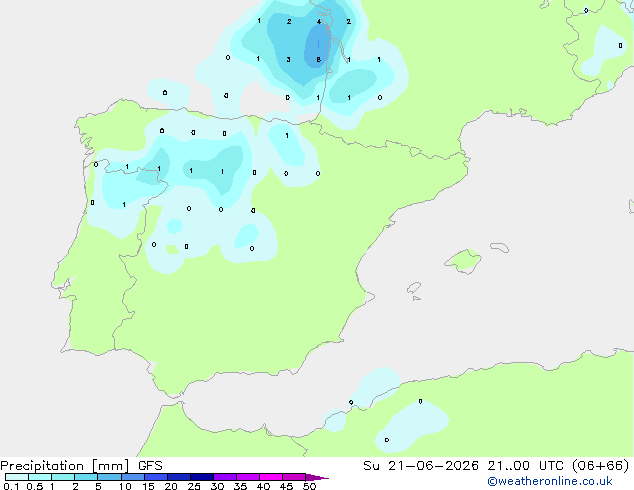This screenshot has width=634, height=490.
Task: Click the "0.5" legend scale label
Action: pos(35,486)
